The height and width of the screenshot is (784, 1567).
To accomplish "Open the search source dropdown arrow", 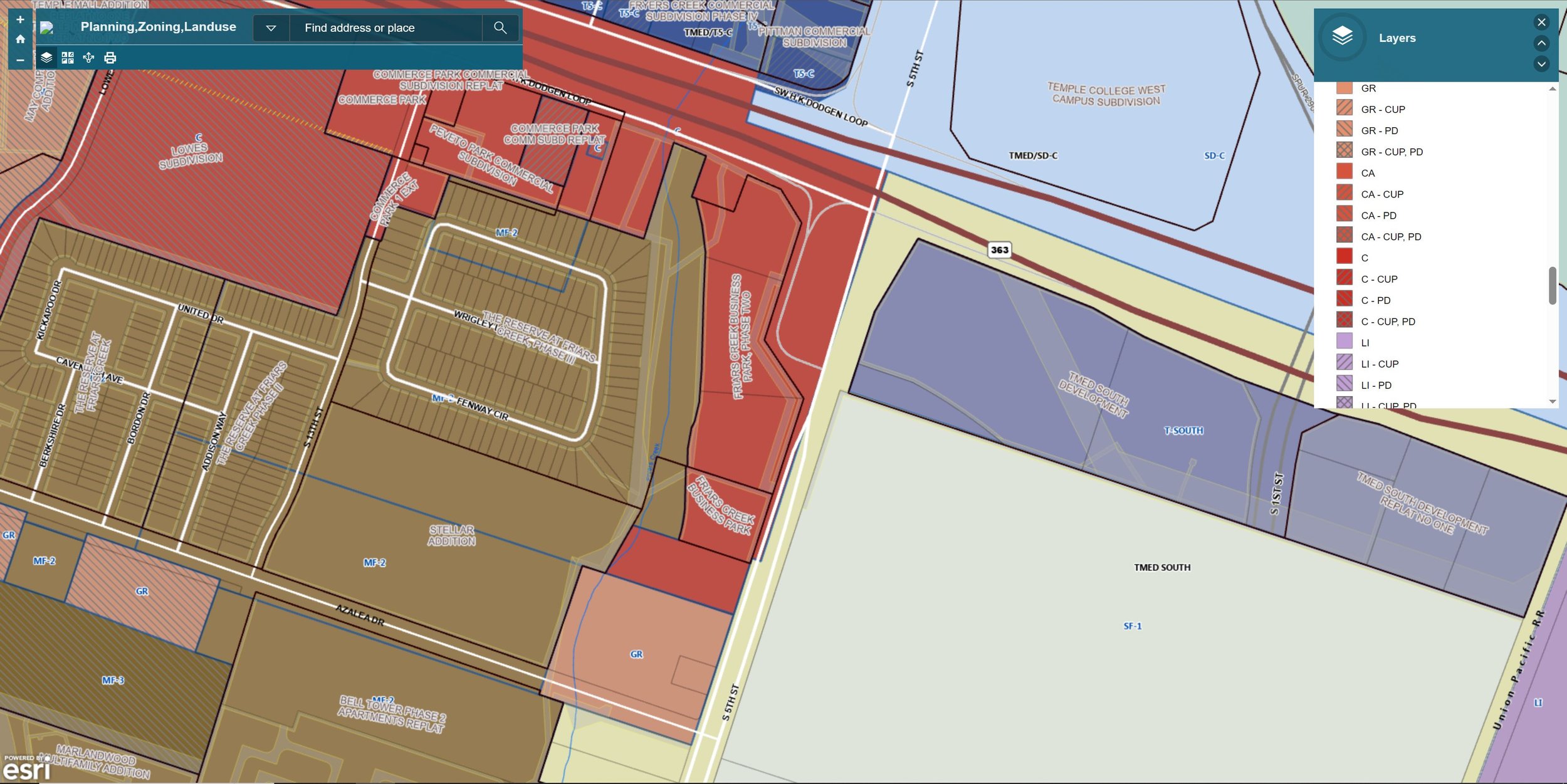I will [271, 28].
